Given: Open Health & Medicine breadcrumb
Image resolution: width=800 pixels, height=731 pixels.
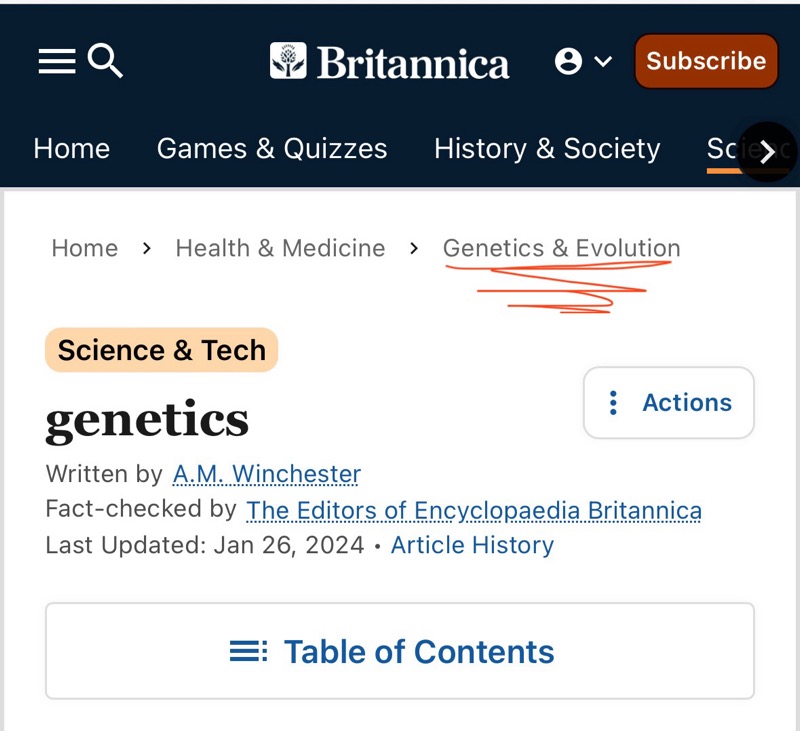Looking at the screenshot, I should pyautogui.click(x=280, y=248).
